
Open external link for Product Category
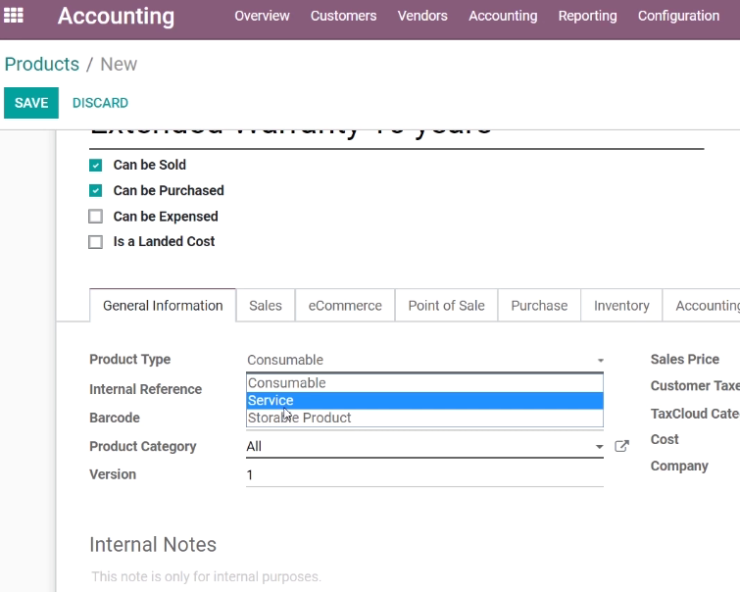coord(622,446)
